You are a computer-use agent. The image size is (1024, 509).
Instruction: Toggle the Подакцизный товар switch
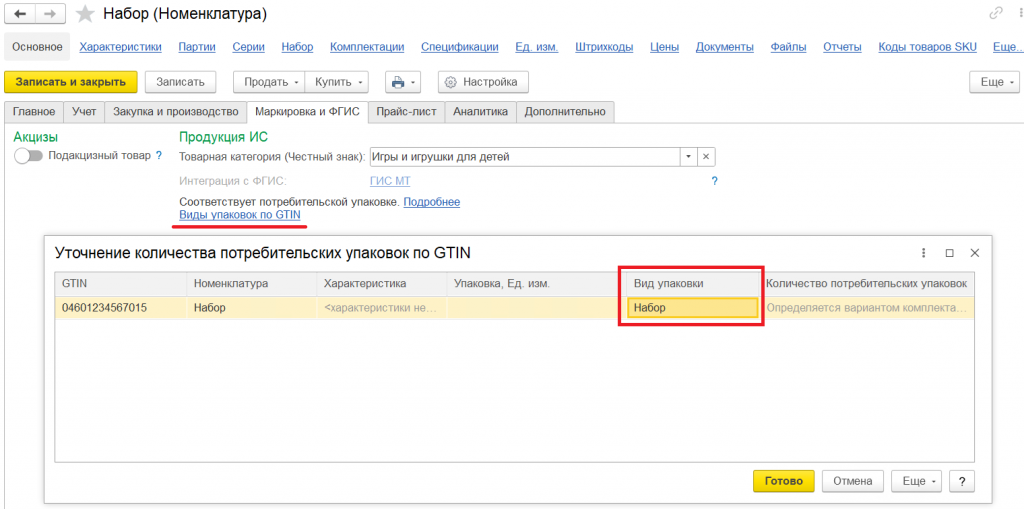[x=29, y=156]
